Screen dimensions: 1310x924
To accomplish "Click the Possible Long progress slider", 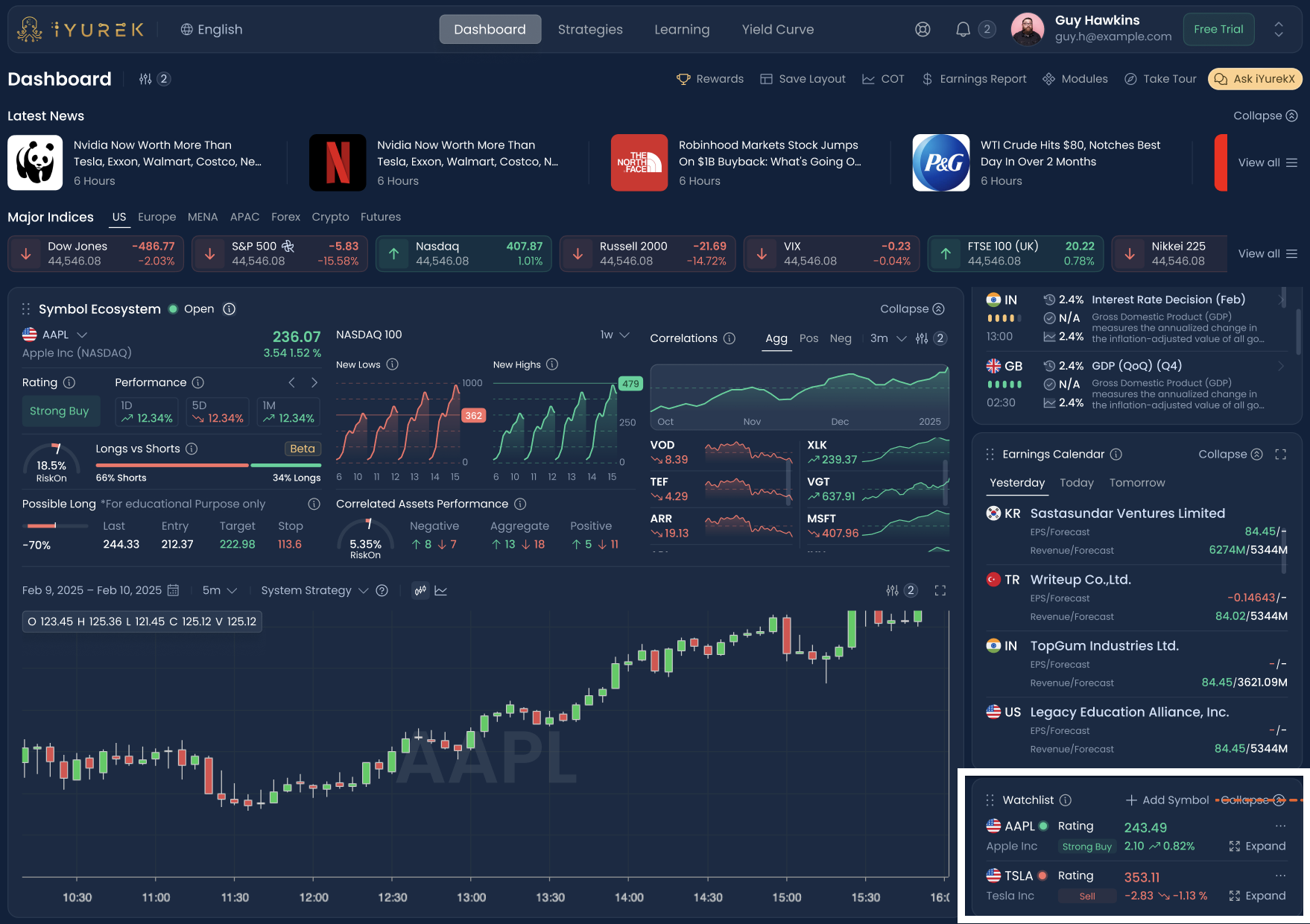I will click(49, 525).
